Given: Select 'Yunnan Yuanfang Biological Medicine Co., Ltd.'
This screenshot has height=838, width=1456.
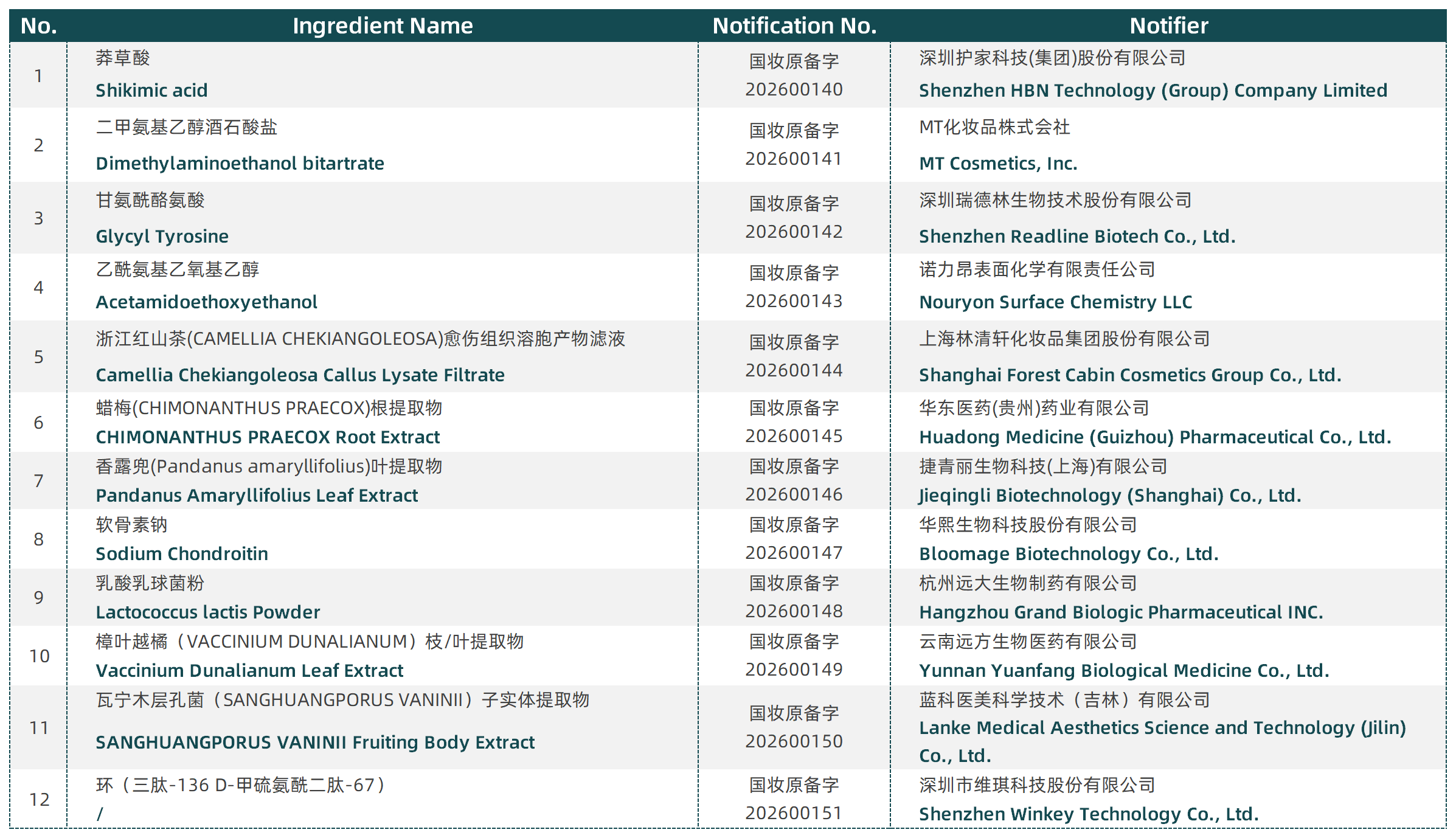Looking at the screenshot, I should [x=1124, y=670].
